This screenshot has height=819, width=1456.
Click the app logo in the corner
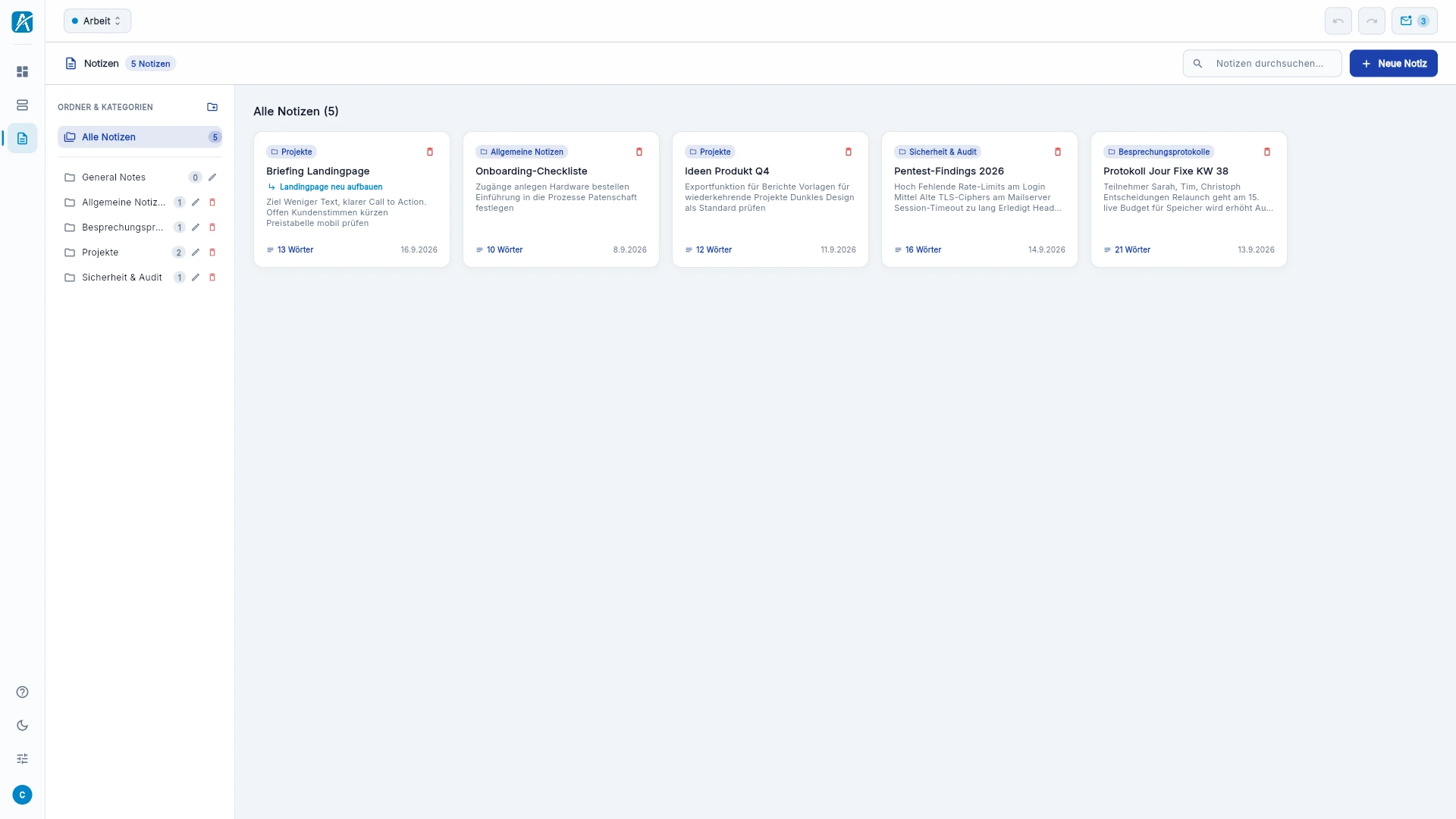(22, 21)
